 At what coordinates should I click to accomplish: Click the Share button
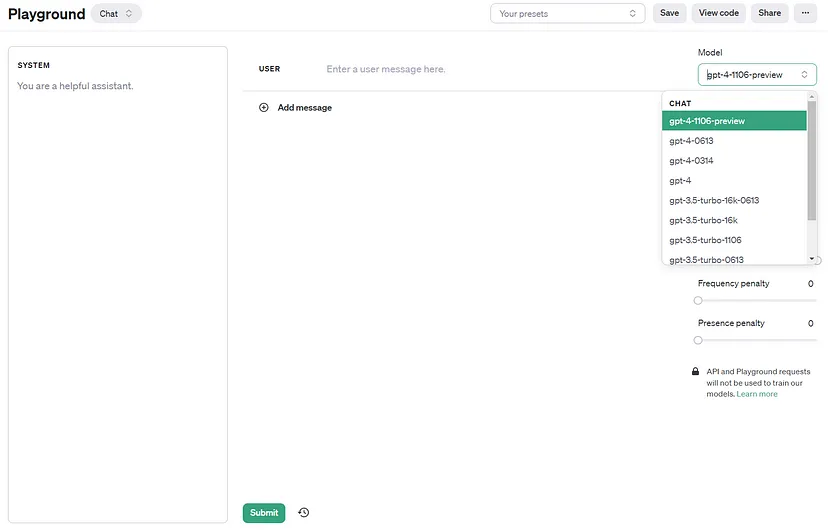(769, 14)
